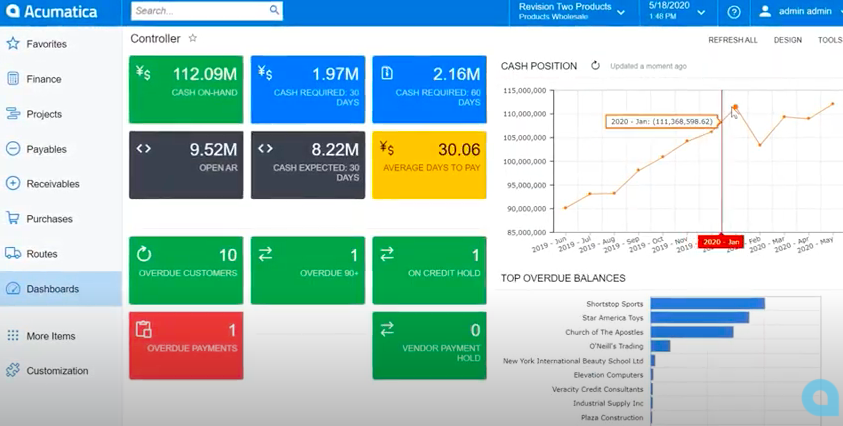Open the Overdue Customers count 10
Image resolution: width=843 pixels, height=426 pixels.
click(x=228, y=255)
